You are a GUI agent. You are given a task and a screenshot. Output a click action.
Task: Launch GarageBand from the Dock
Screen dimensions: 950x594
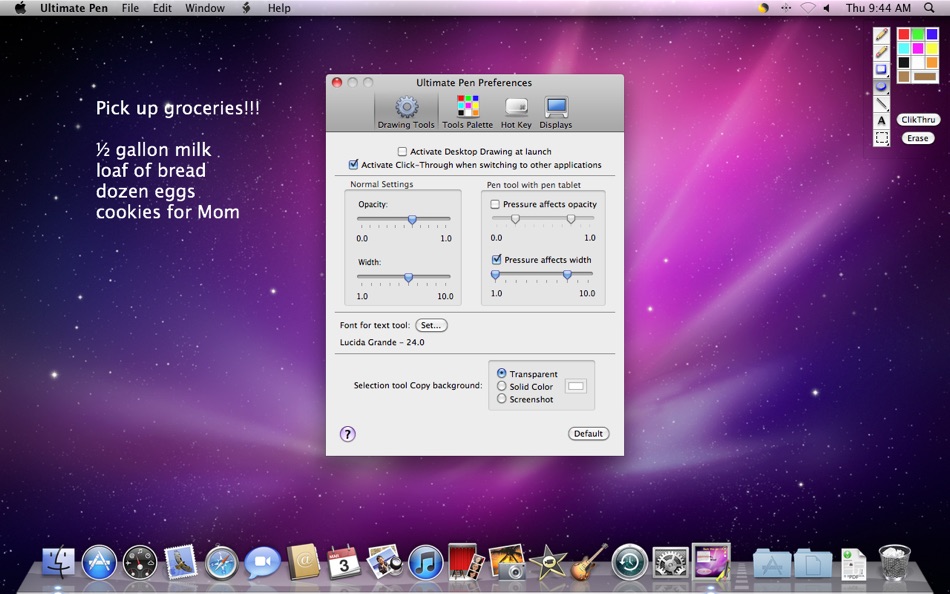point(589,562)
